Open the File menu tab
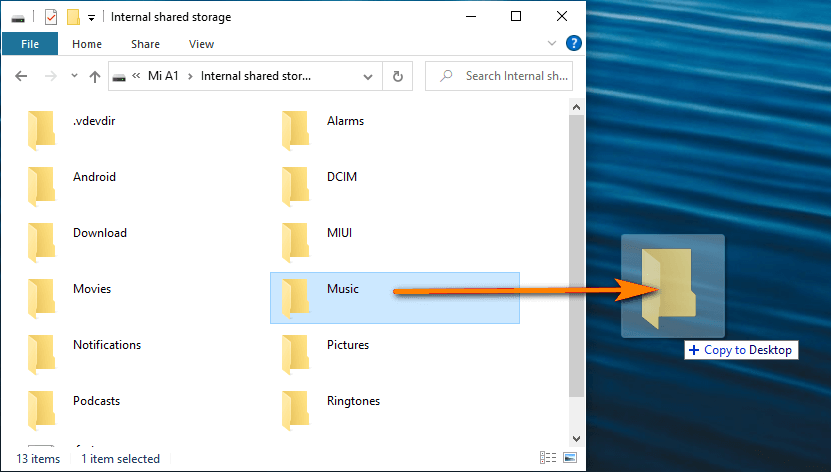The width and height of the screenshot is (831, 472). (30, 44)
